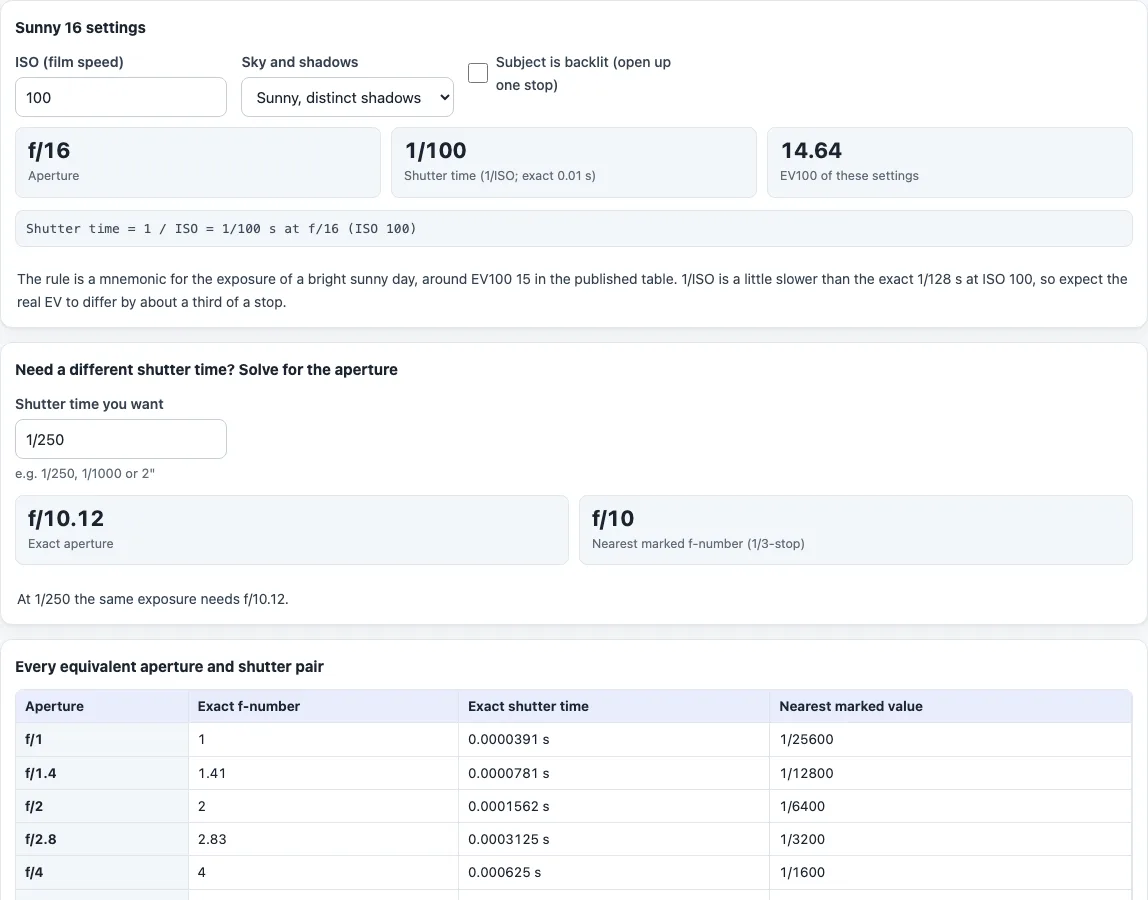Click the ISO film speed input field
Image resolution: width=1148 pixels, height=900 pixels.
121,97
